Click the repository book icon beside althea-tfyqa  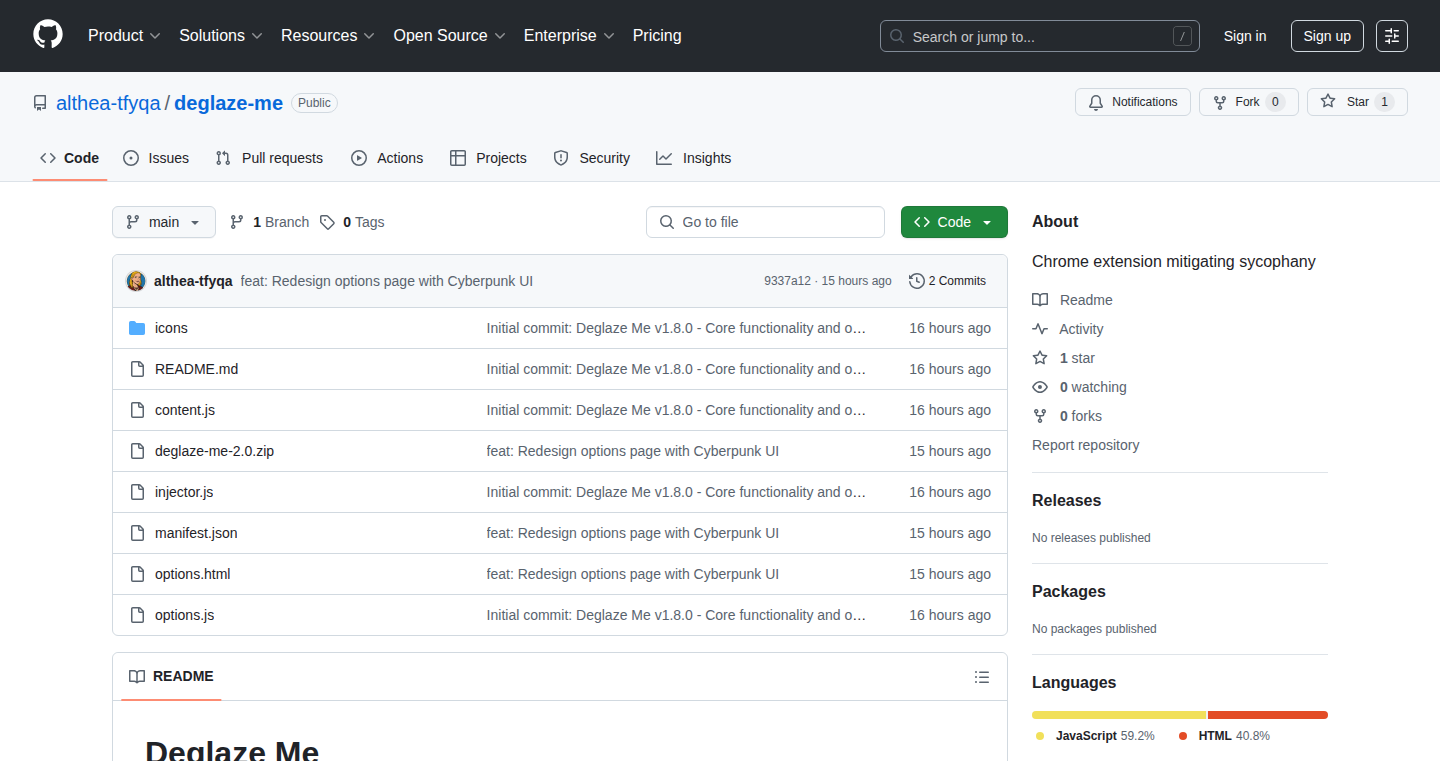[40, 103]
